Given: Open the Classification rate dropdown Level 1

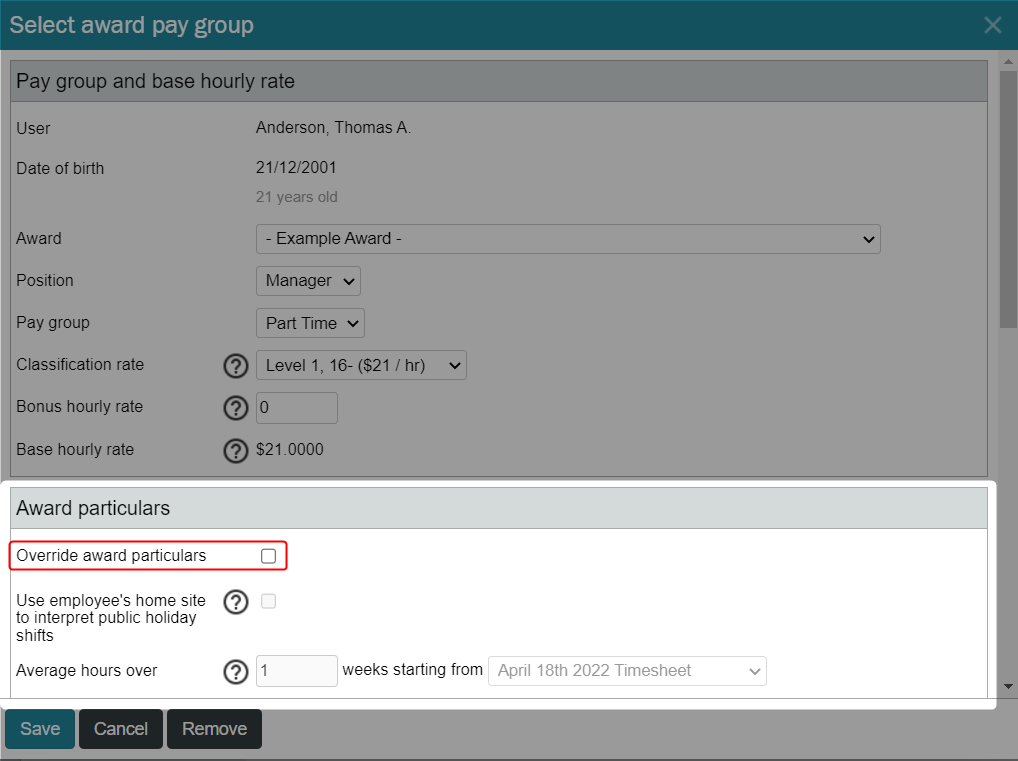Looking at the screenshot, I should (x=361, y=365).
